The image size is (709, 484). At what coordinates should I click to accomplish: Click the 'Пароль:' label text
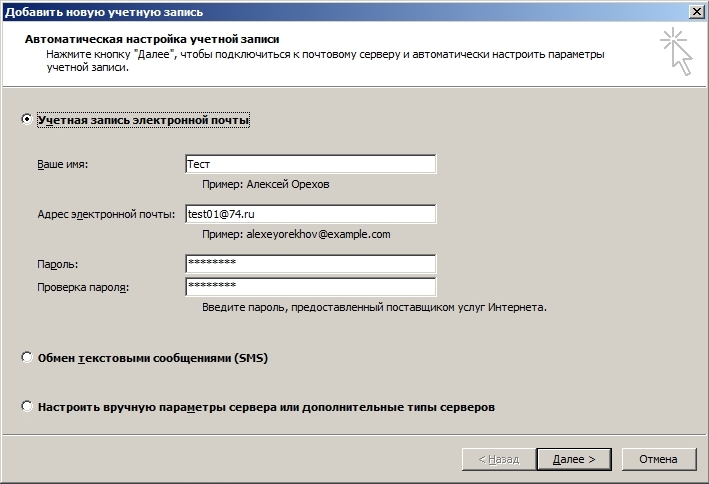[x=57, y=264]
